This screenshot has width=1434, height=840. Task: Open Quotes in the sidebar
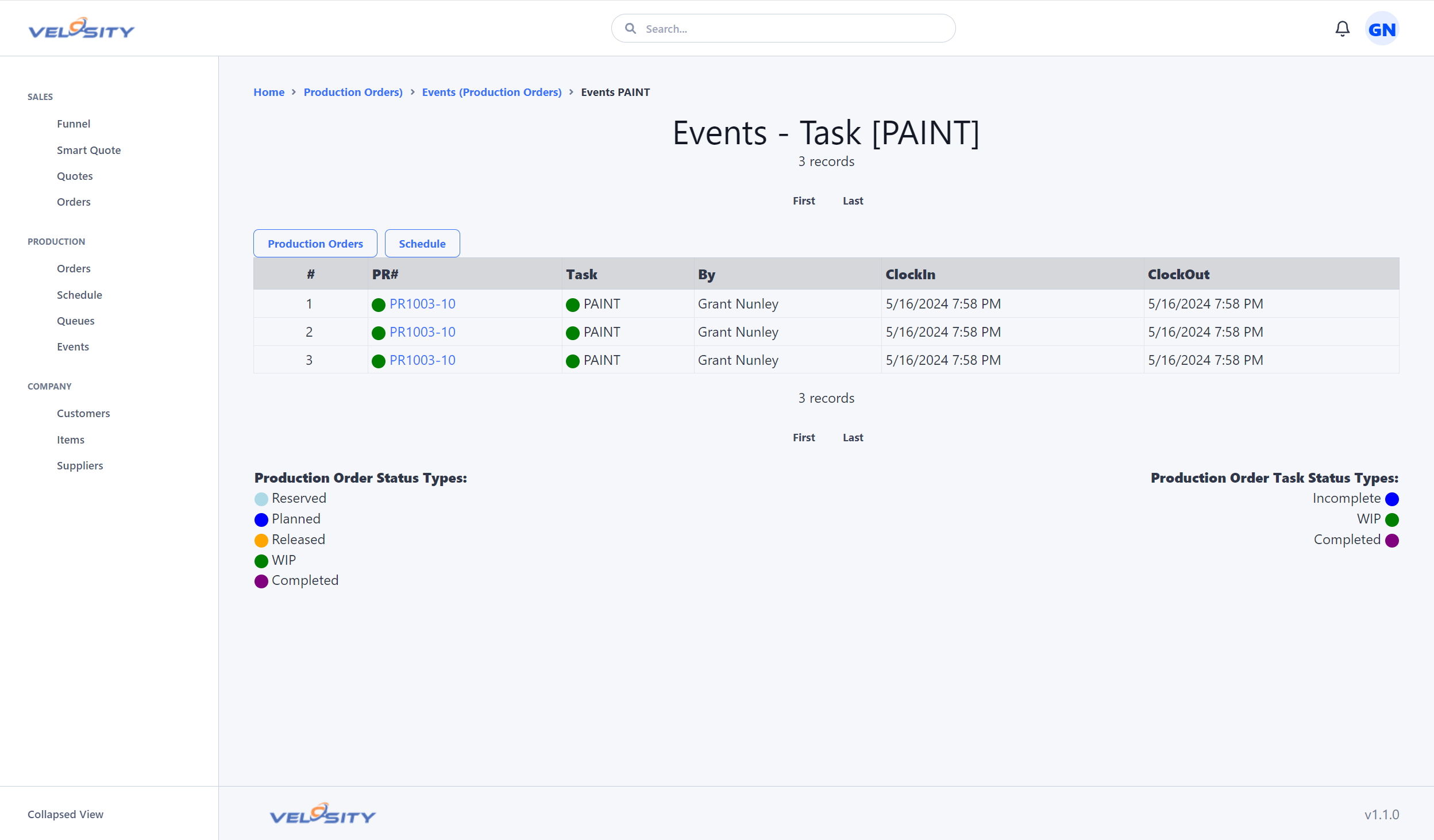75,176
